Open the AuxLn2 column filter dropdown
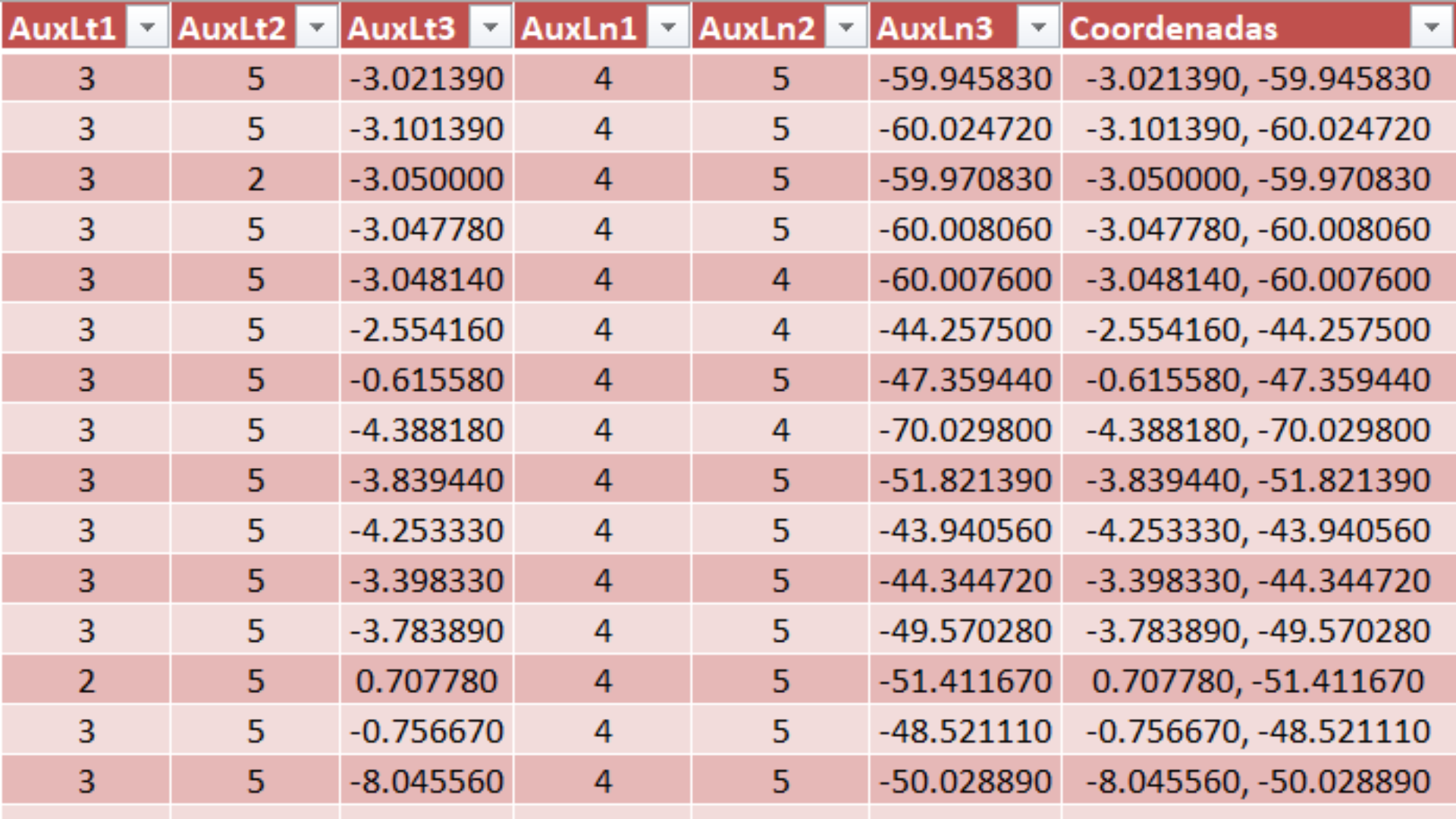Screen dimensions: 1456x819 pos(846,29)
